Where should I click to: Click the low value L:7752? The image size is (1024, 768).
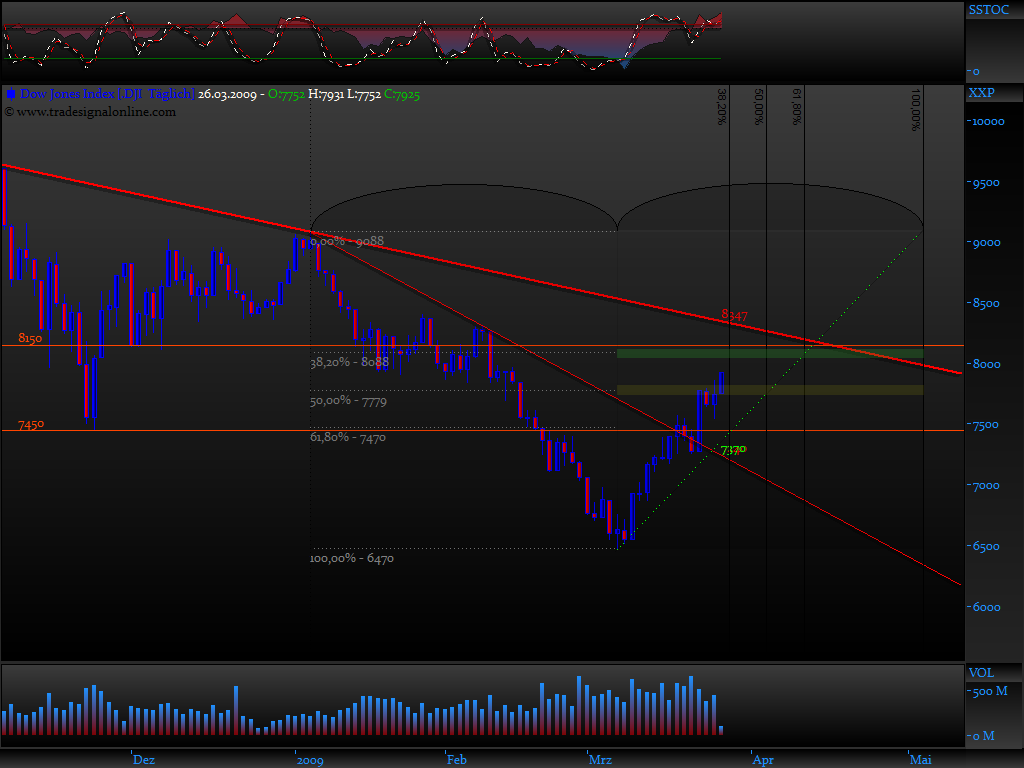364,94
